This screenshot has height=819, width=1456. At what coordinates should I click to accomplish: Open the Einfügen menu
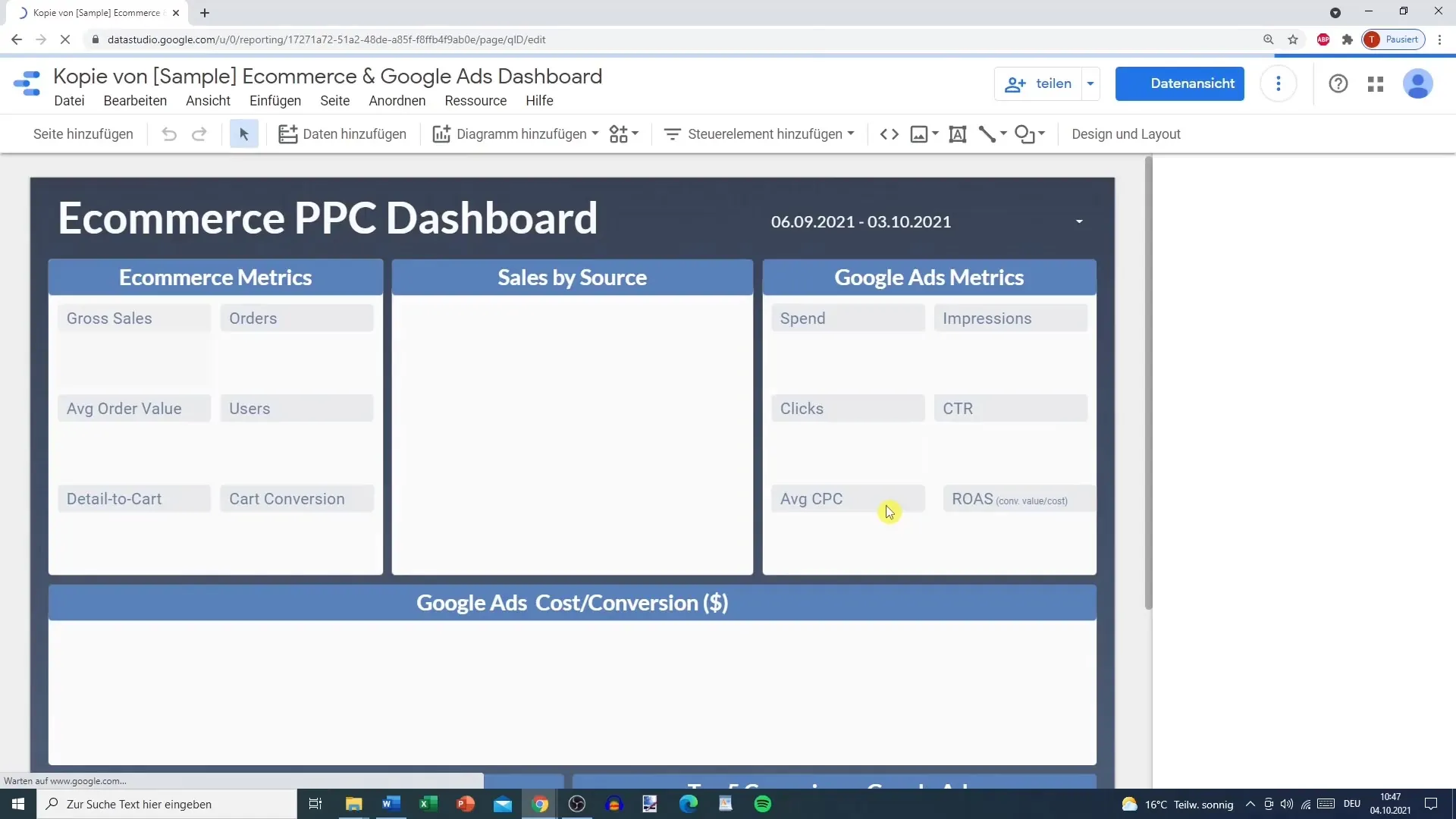[x=275, y=101]
